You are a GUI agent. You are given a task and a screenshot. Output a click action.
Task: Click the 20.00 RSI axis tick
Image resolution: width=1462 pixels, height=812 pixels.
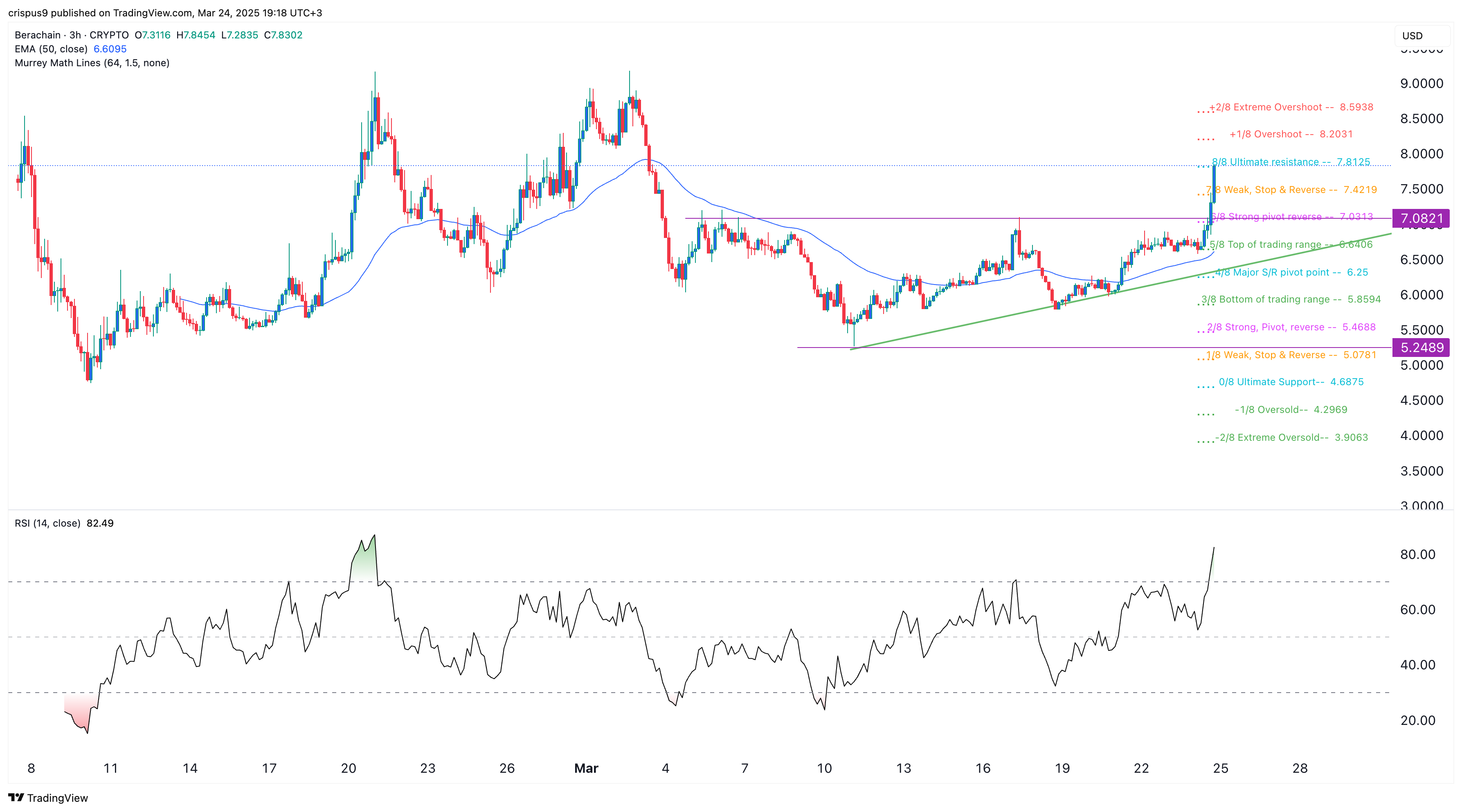coord(1418,721)
